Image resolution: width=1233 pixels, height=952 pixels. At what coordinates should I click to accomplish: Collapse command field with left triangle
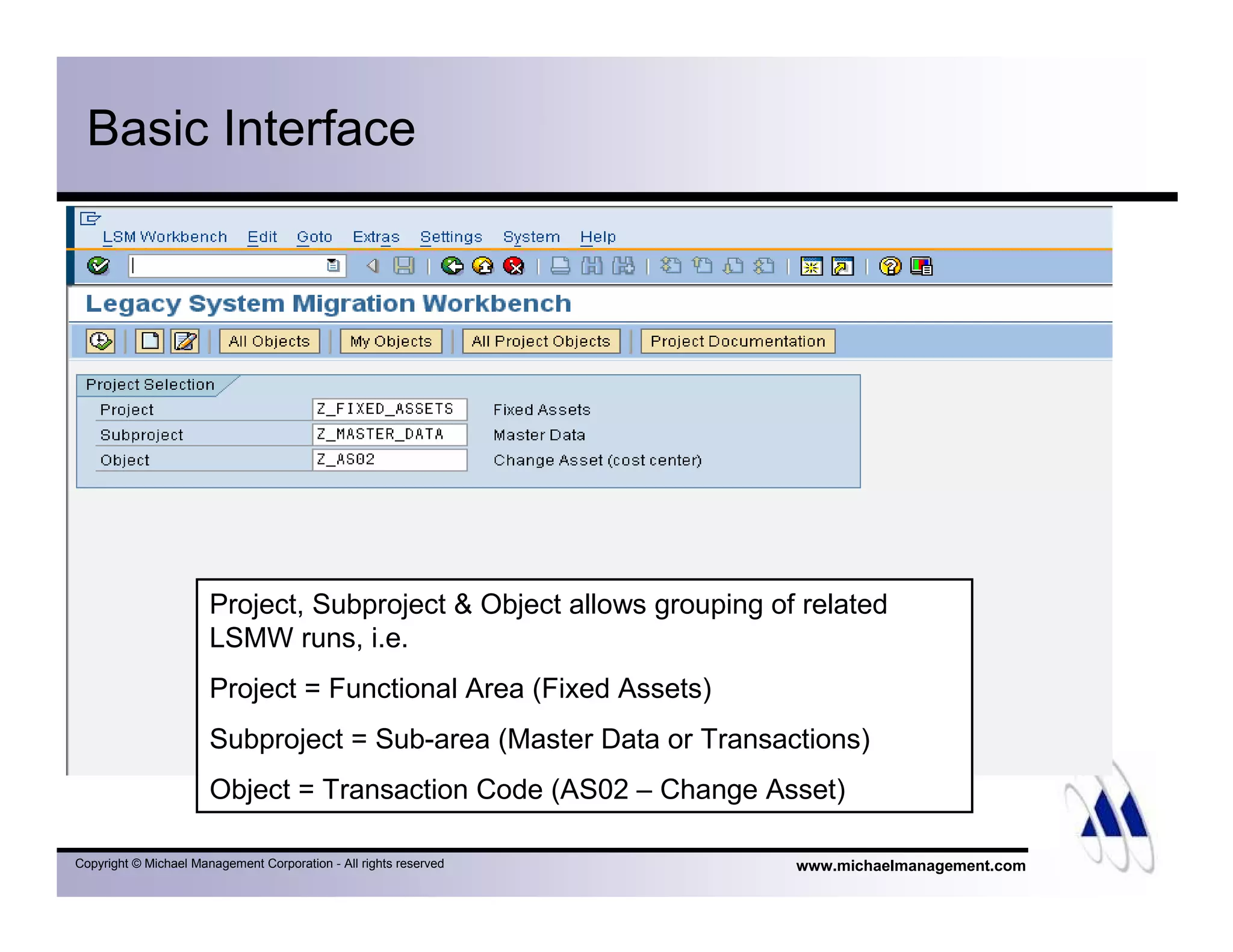pos(373,265)
